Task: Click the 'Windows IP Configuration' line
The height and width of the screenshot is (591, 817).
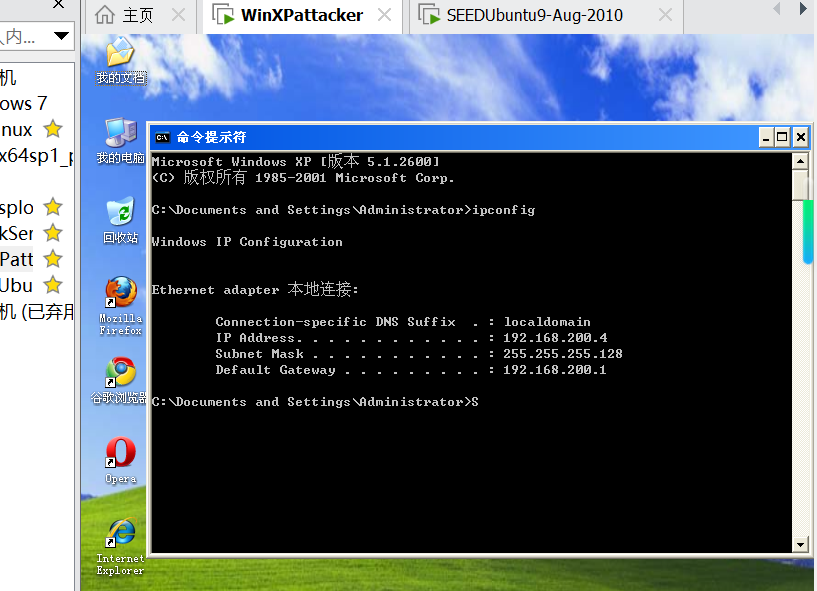Action: (x=247, y=242)
